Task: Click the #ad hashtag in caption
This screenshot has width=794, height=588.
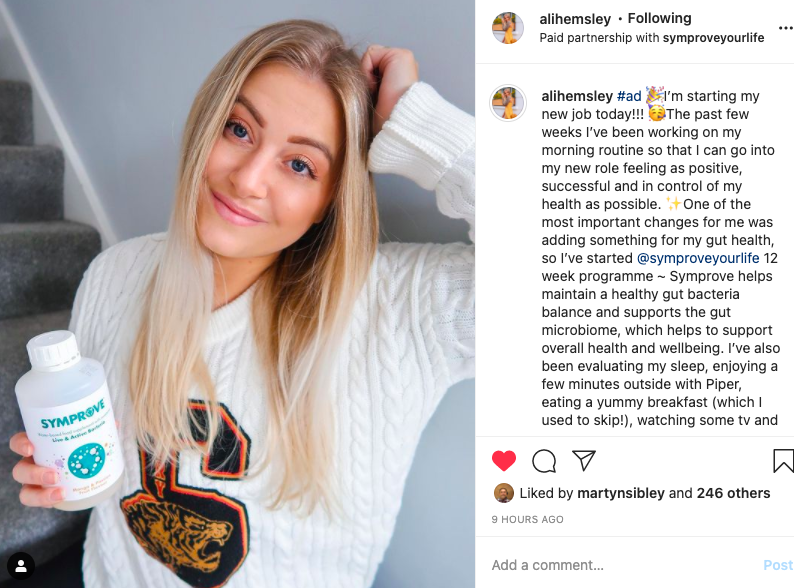Action: [629, 96]
